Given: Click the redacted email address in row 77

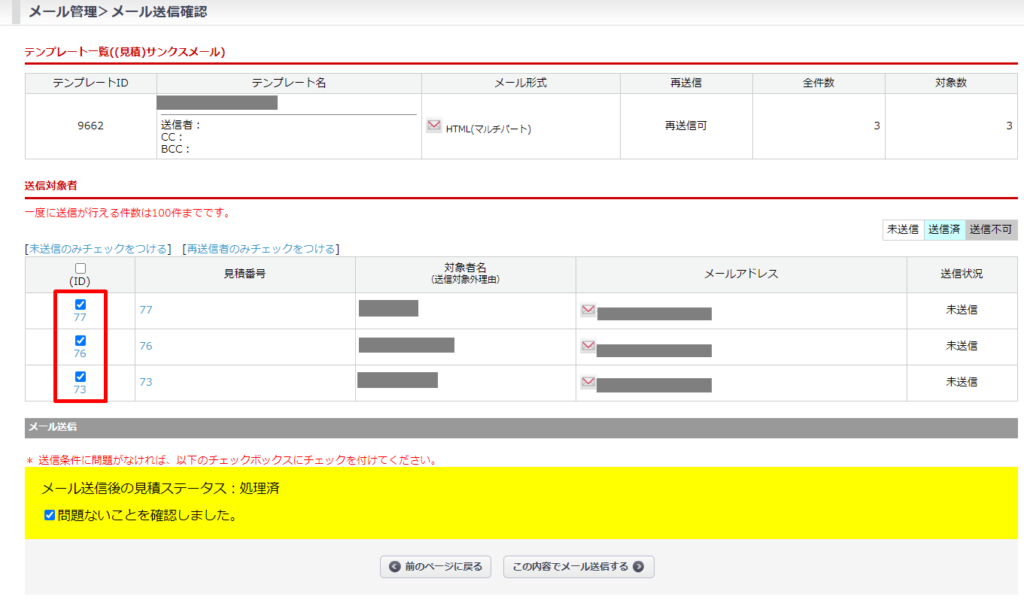Looking at the screenshot, I should tap(654, 313).
